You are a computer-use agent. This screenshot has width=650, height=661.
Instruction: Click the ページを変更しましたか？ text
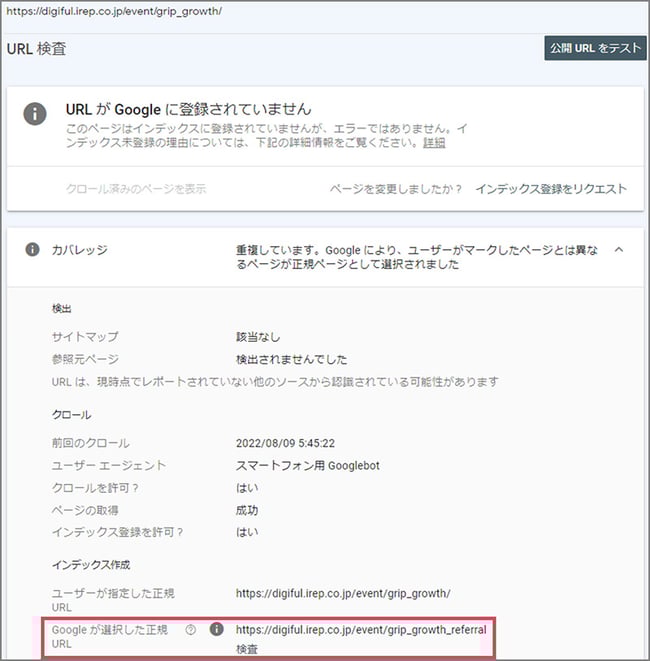click(x=396, y=189)
